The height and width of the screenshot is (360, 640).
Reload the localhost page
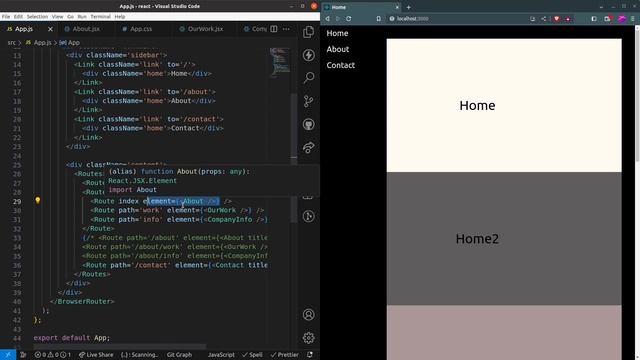pos(349,19)
